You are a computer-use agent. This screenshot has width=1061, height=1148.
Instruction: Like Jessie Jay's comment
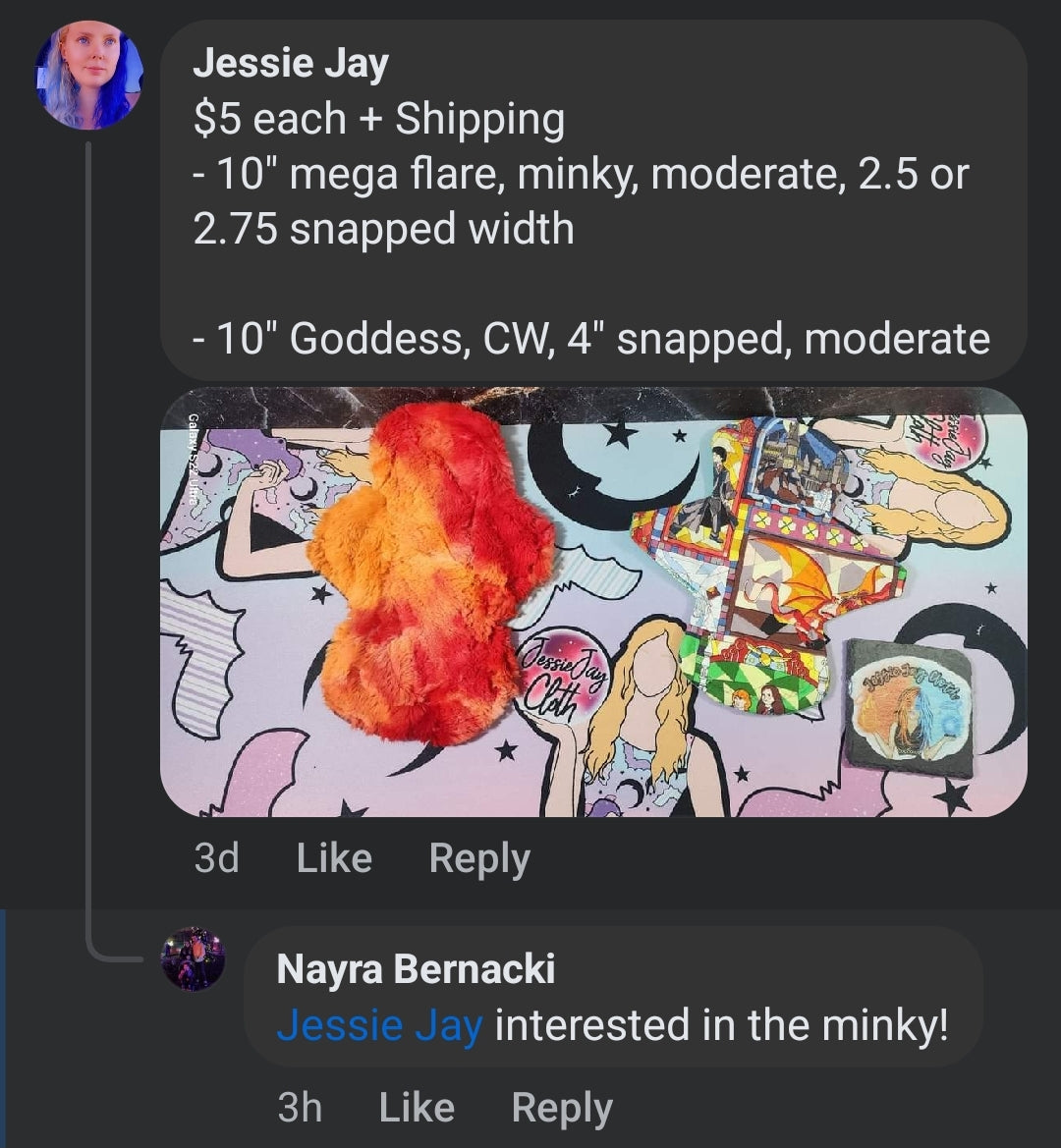(x=334, y=858)
